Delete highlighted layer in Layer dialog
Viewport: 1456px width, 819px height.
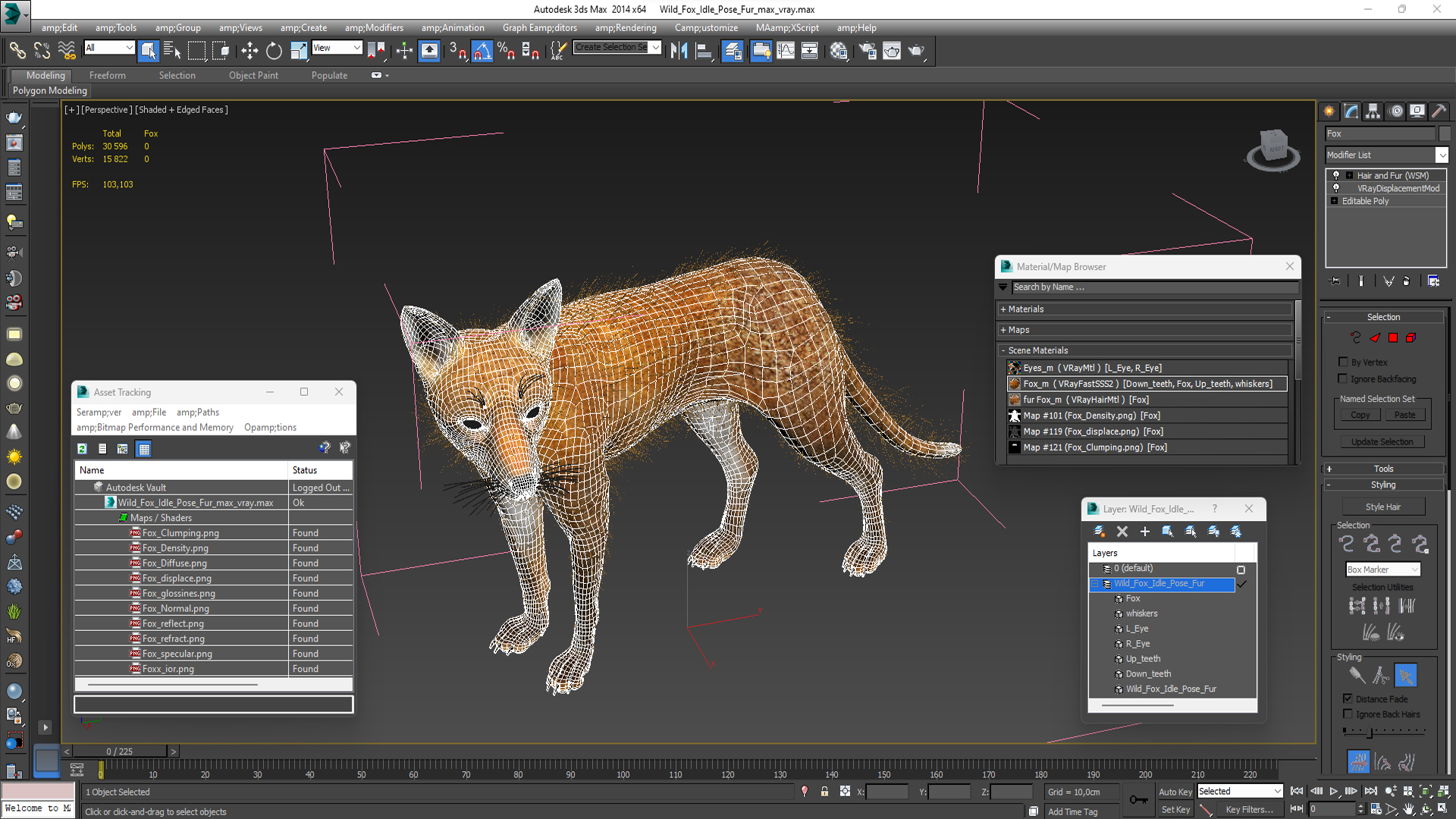(1122, 532)
